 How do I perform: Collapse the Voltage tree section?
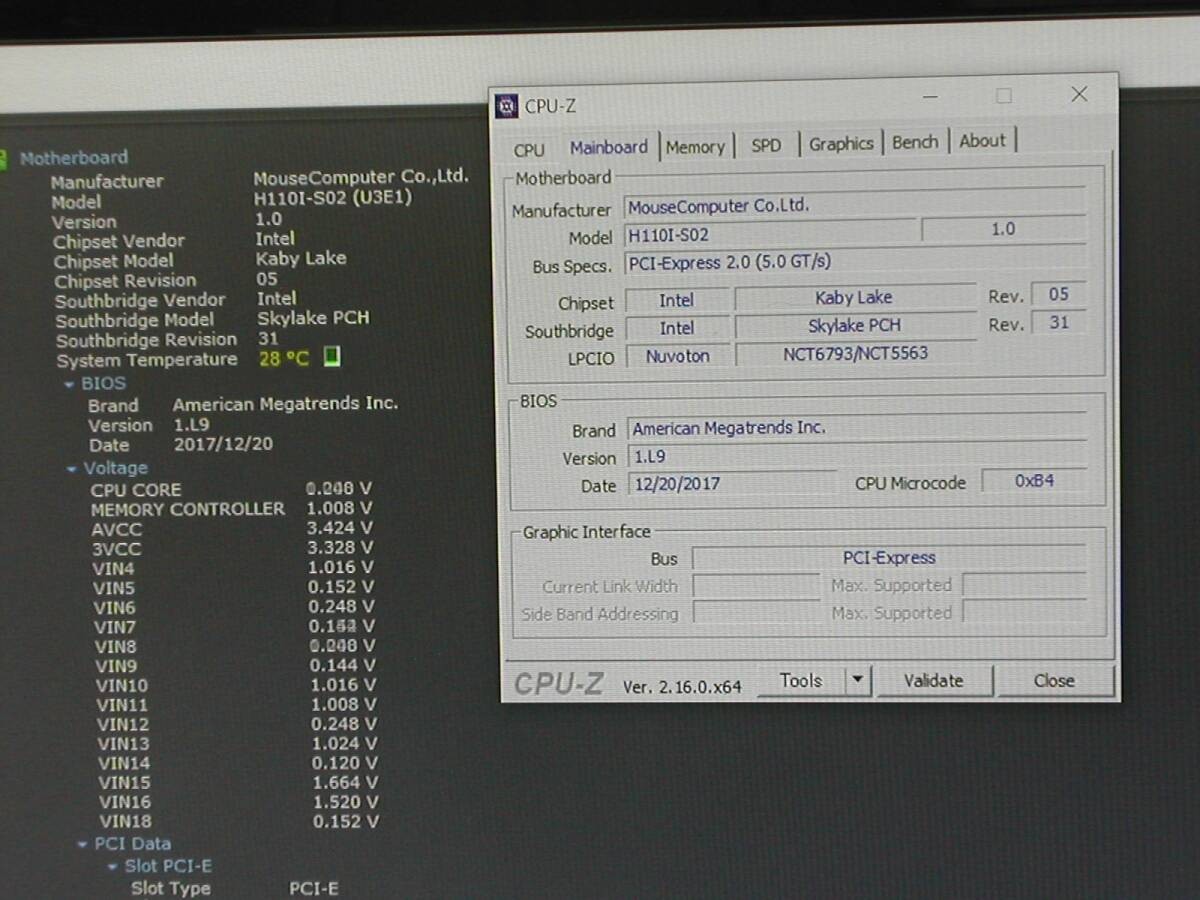[x=71, y=468]
